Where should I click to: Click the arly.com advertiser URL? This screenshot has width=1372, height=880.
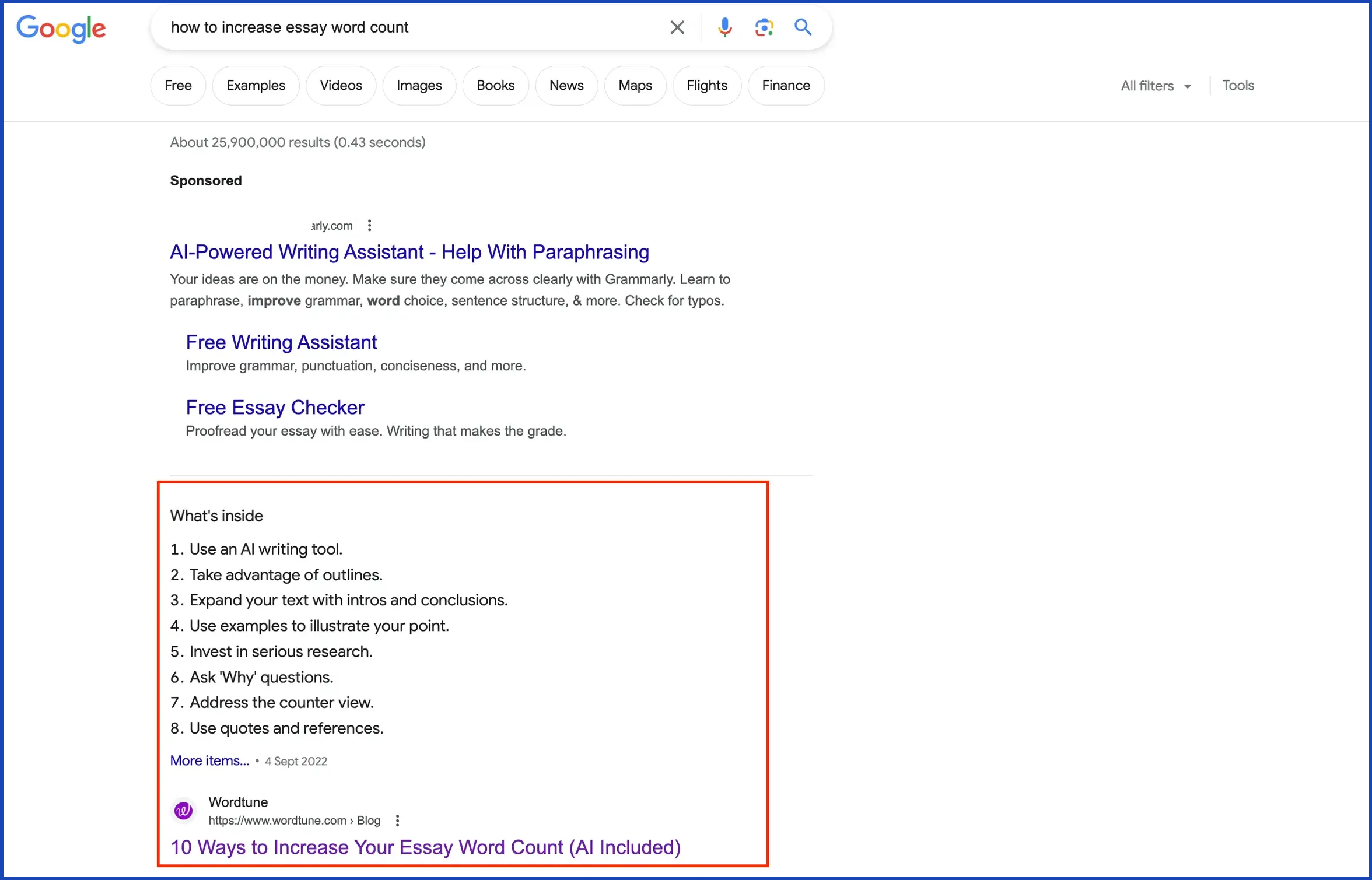pyautogui.click(x=332, y=226)
